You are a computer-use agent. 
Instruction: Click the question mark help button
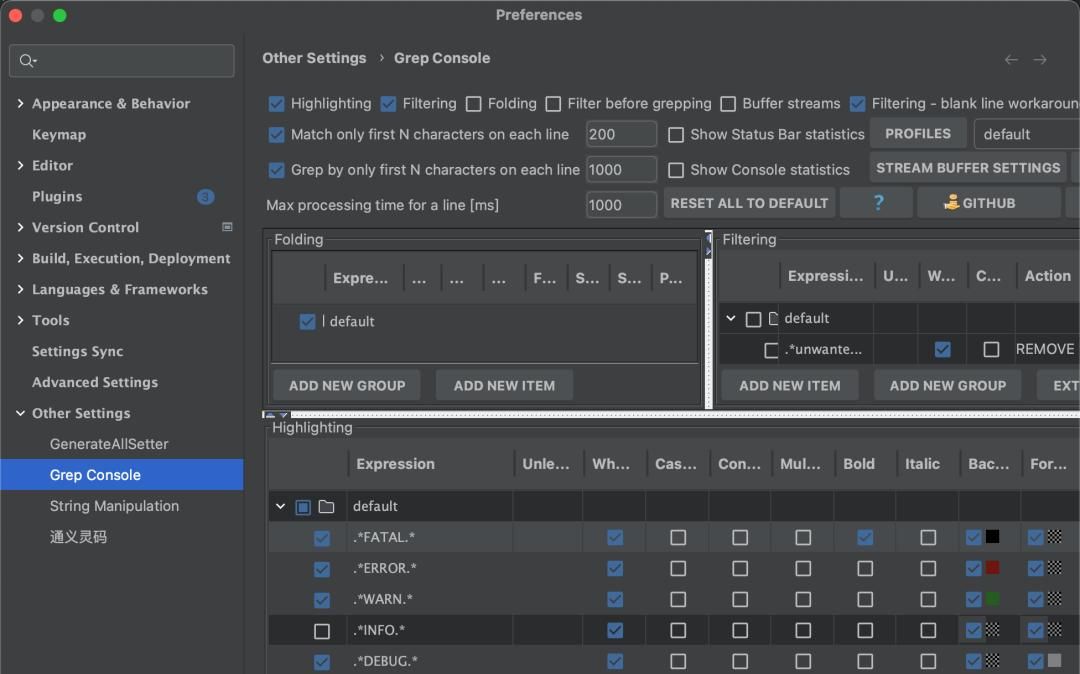point(878,203)
